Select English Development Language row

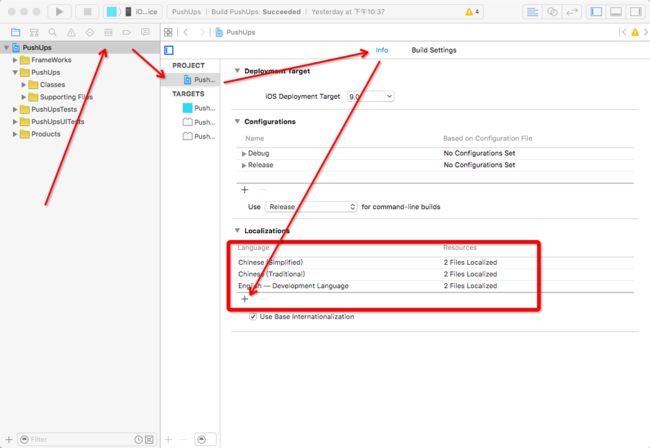(x=435, y=286)
